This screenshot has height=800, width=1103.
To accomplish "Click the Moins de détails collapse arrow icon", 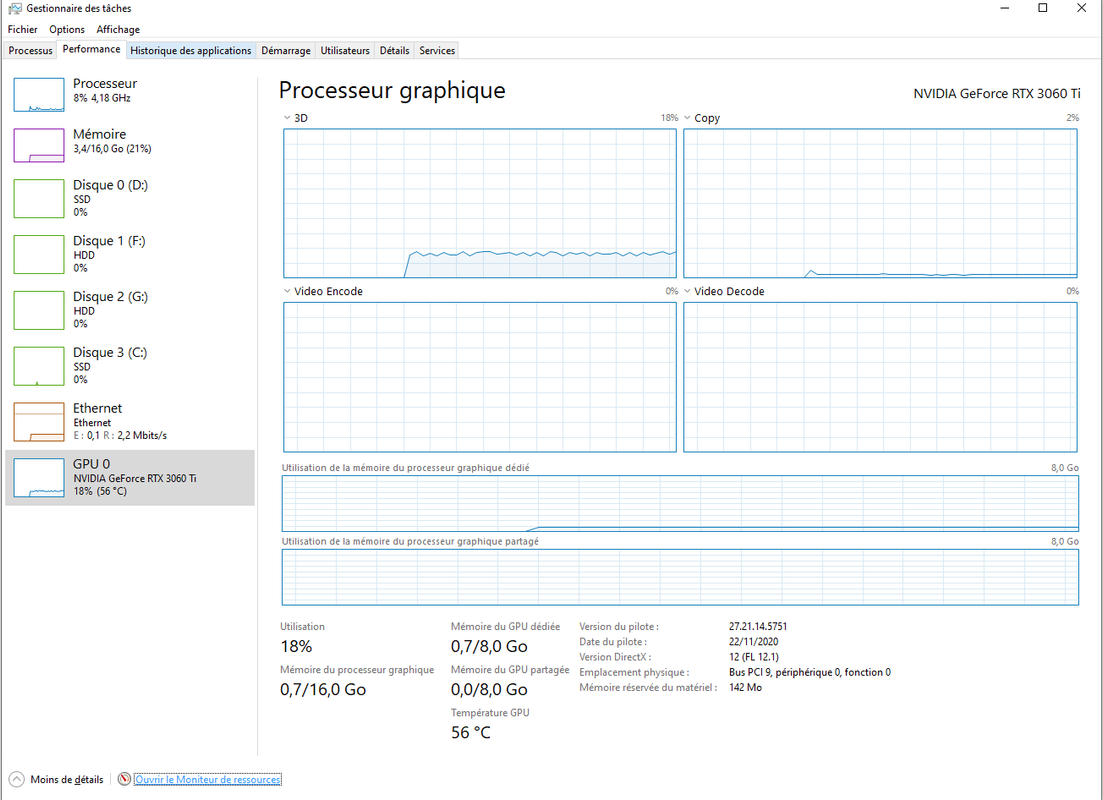I will point(16,779).
